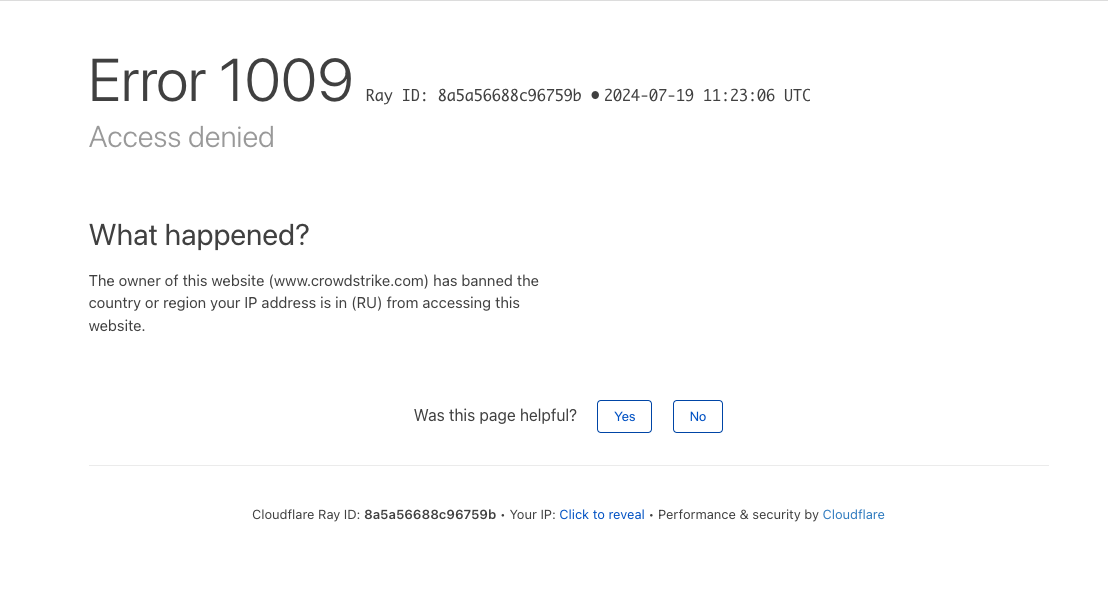Viewport: 1108px width, 602px height.
Task: Click the Your IP: label
Action: click(532, 515)
